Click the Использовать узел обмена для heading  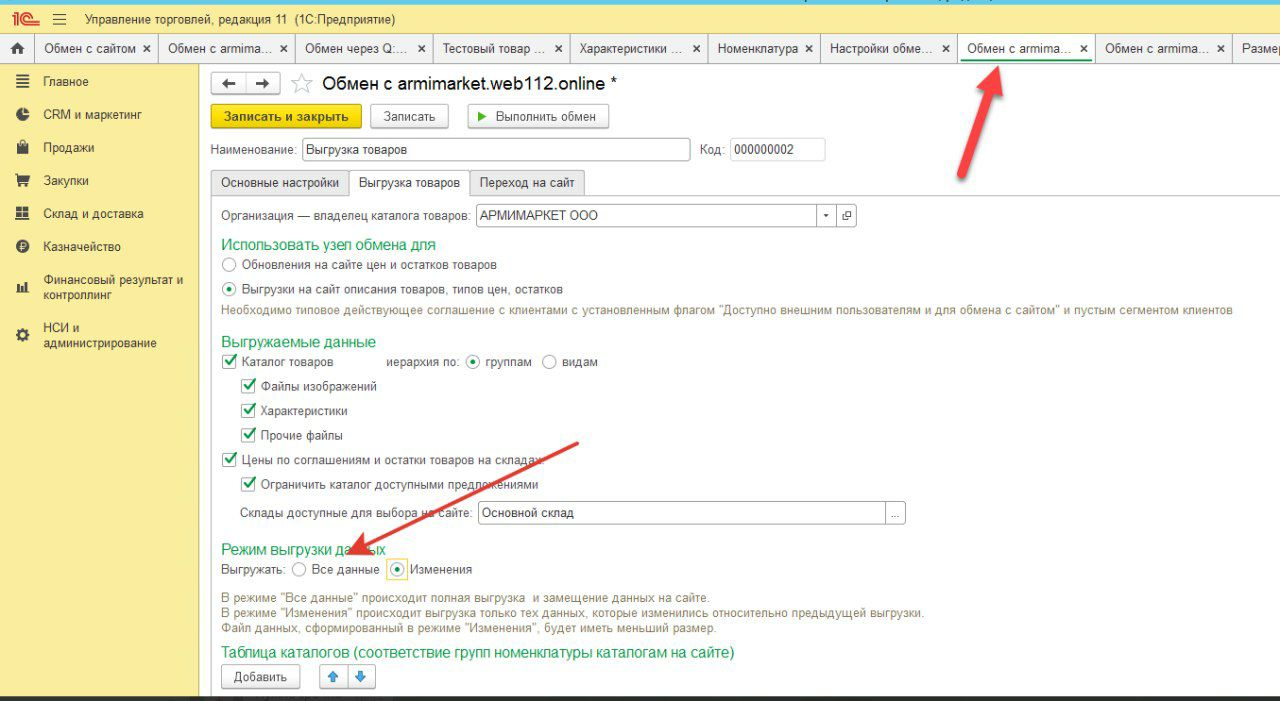click(x=328, y=244)
